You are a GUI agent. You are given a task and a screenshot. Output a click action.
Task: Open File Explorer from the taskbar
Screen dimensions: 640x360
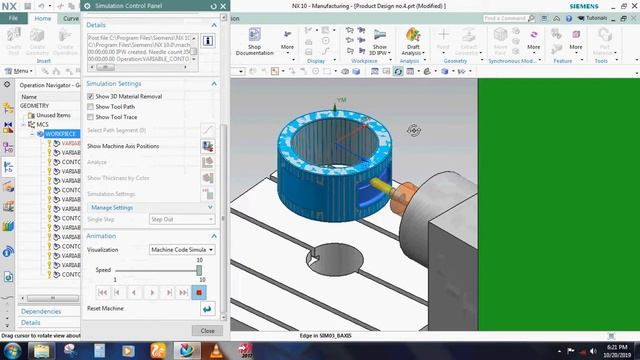tap(41, 351)
